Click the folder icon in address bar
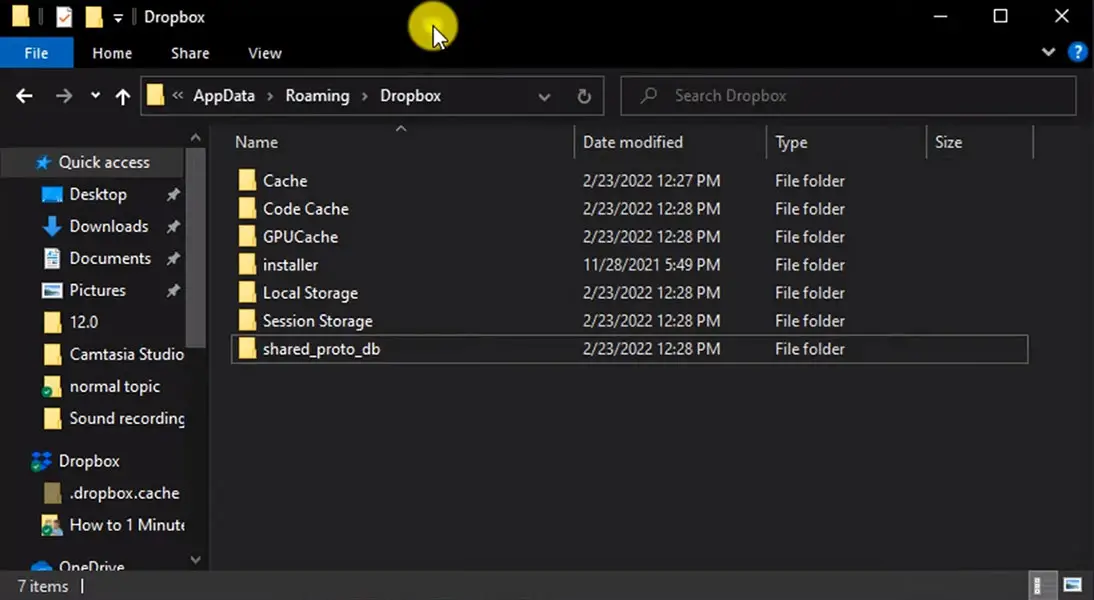The image size is (1094, 600). point(156,96)
